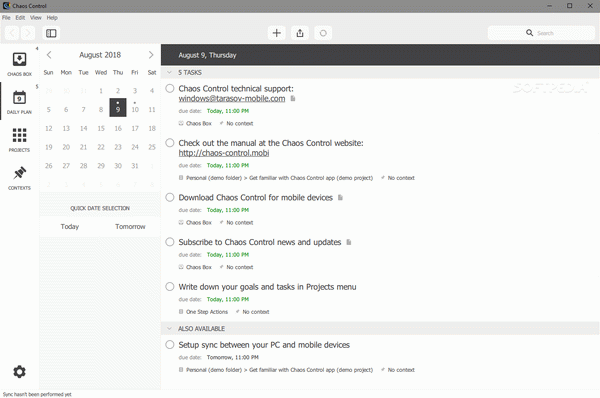
Task: Click the sync circle icon in toolbar
Action: pyautogui.click(x=323, y=33)
